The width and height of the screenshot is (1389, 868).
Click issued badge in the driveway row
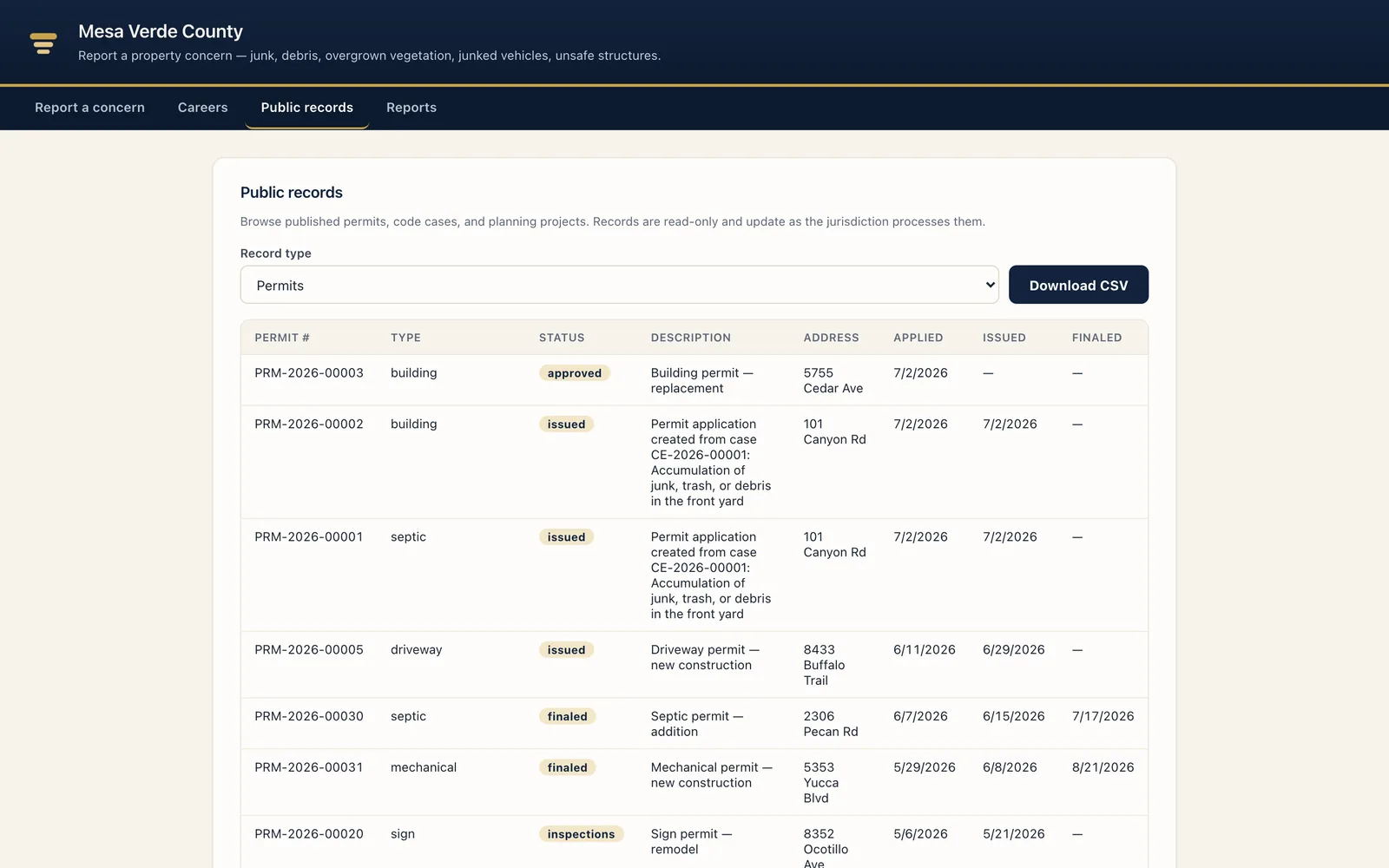click(566, 650)
